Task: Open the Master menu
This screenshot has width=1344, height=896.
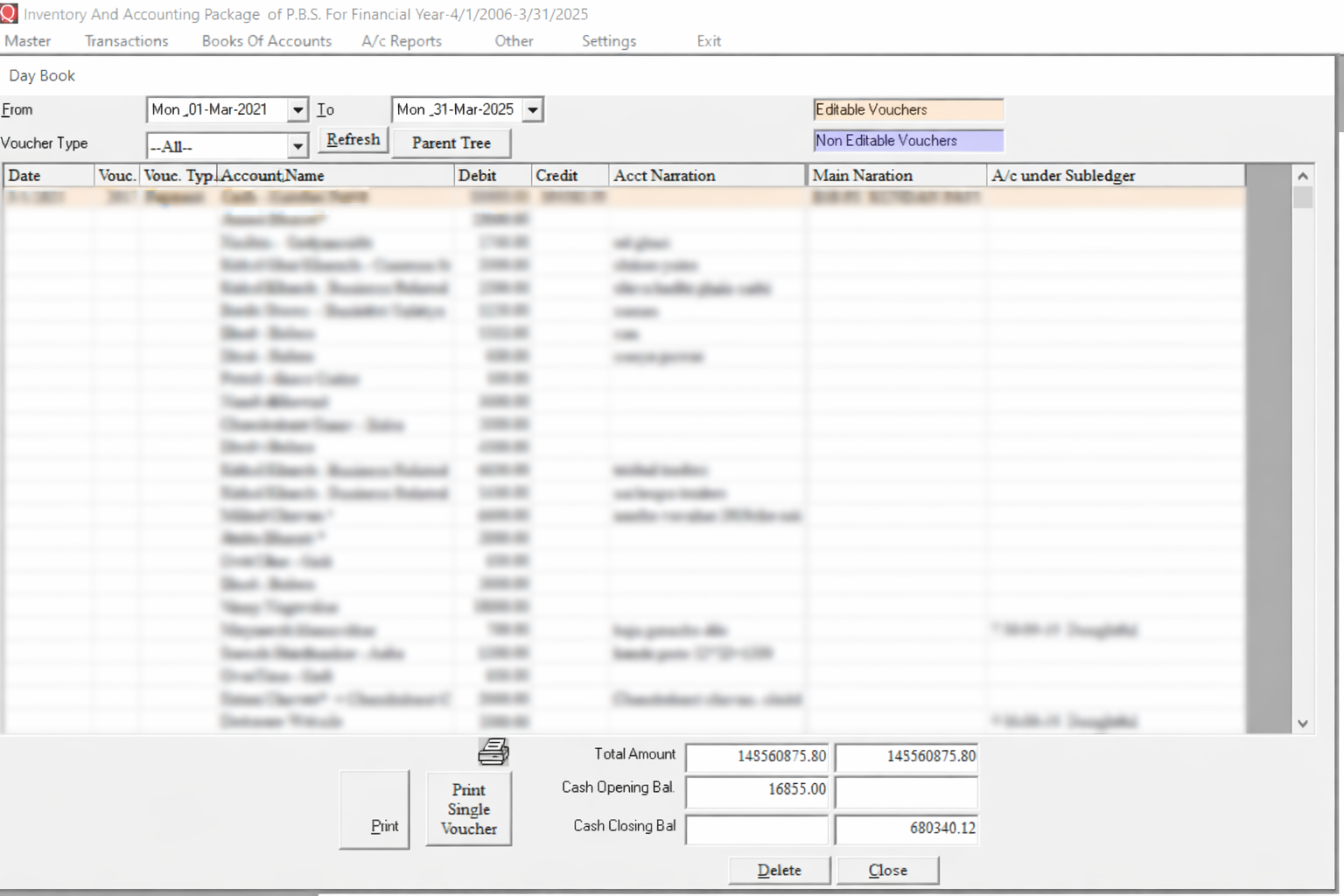Action: (x=28, y=41)
